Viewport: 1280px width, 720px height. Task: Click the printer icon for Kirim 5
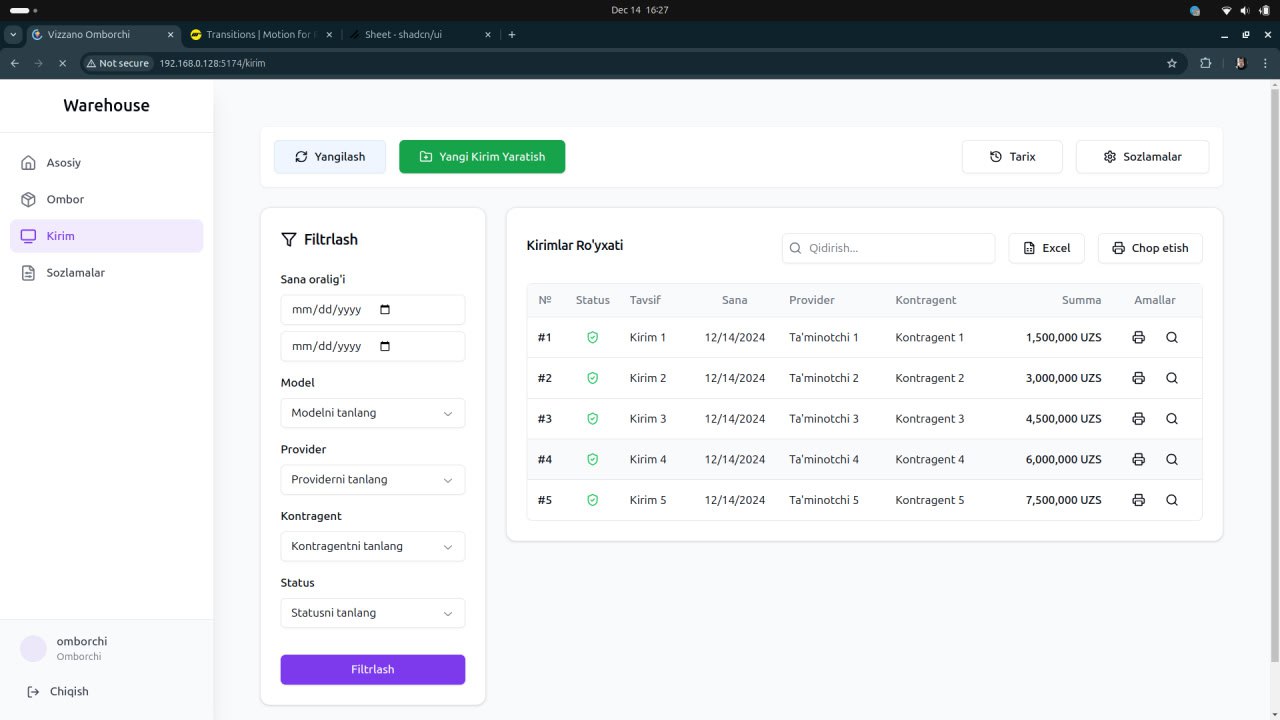coord(1138,500)
